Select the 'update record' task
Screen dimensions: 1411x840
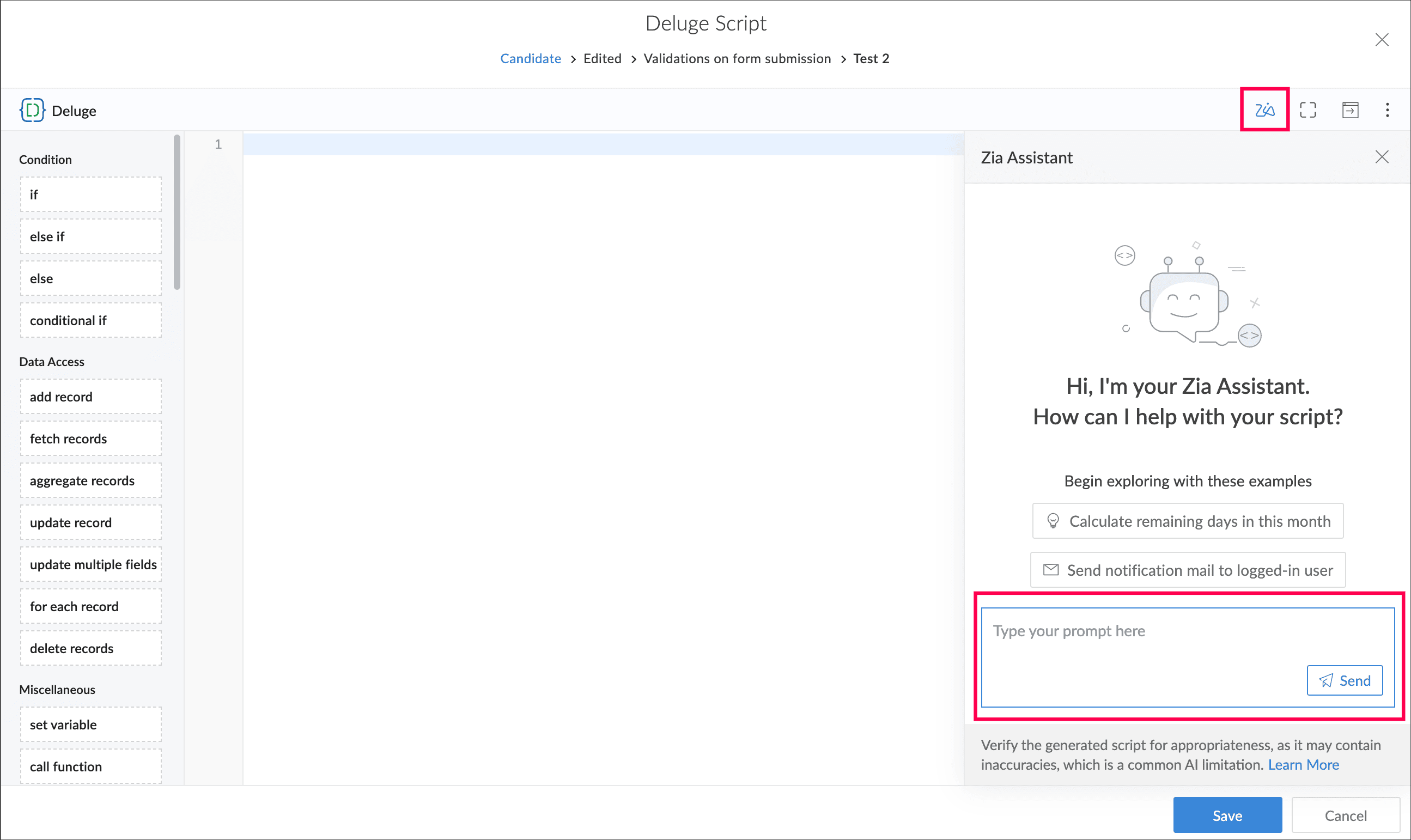(90, 522)
